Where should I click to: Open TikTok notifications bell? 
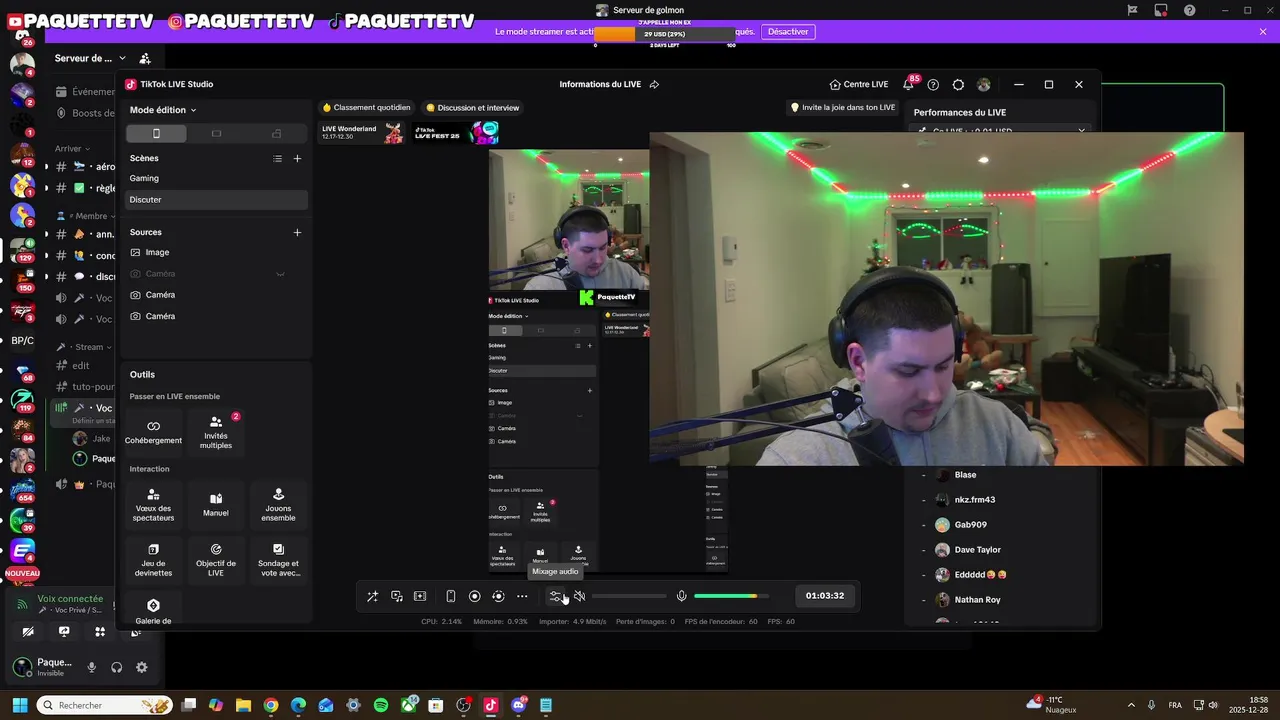click(908, 85)
